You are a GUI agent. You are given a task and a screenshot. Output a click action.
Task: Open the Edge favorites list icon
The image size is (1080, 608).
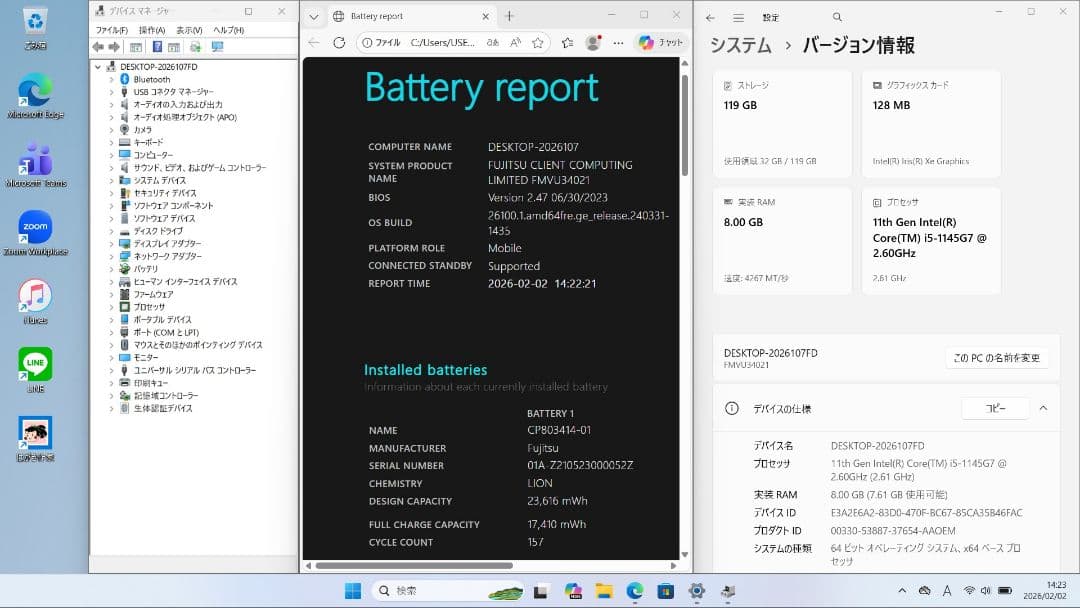(x=568, y=43)
